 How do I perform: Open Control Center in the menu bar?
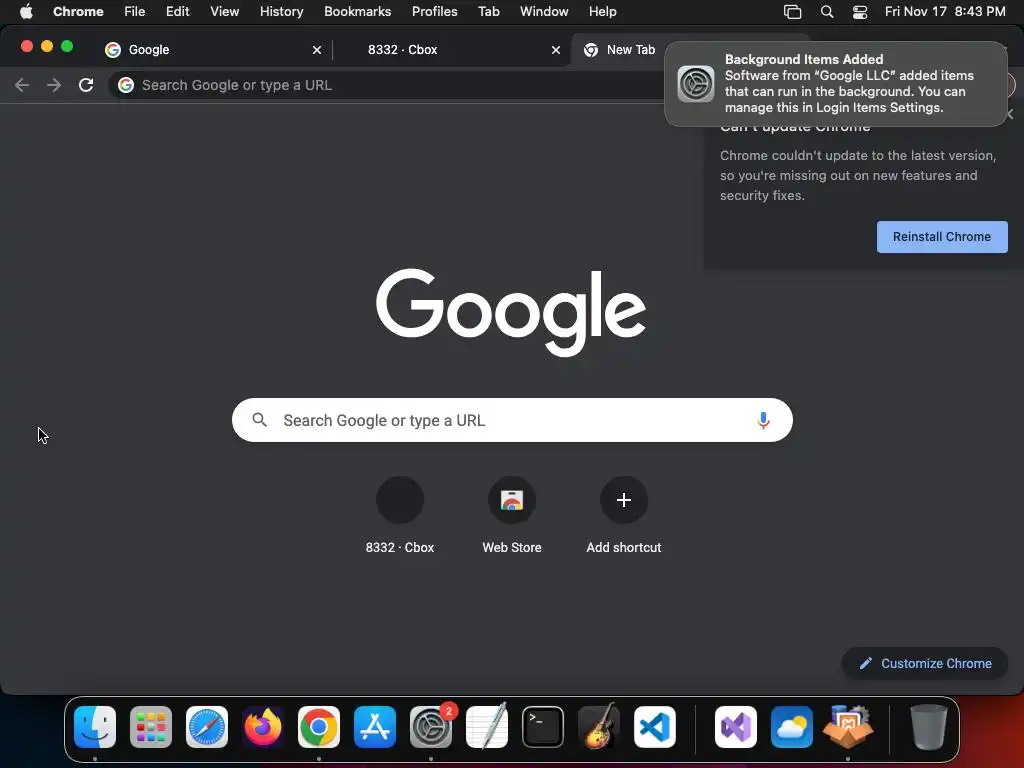(x=859, y=11)
